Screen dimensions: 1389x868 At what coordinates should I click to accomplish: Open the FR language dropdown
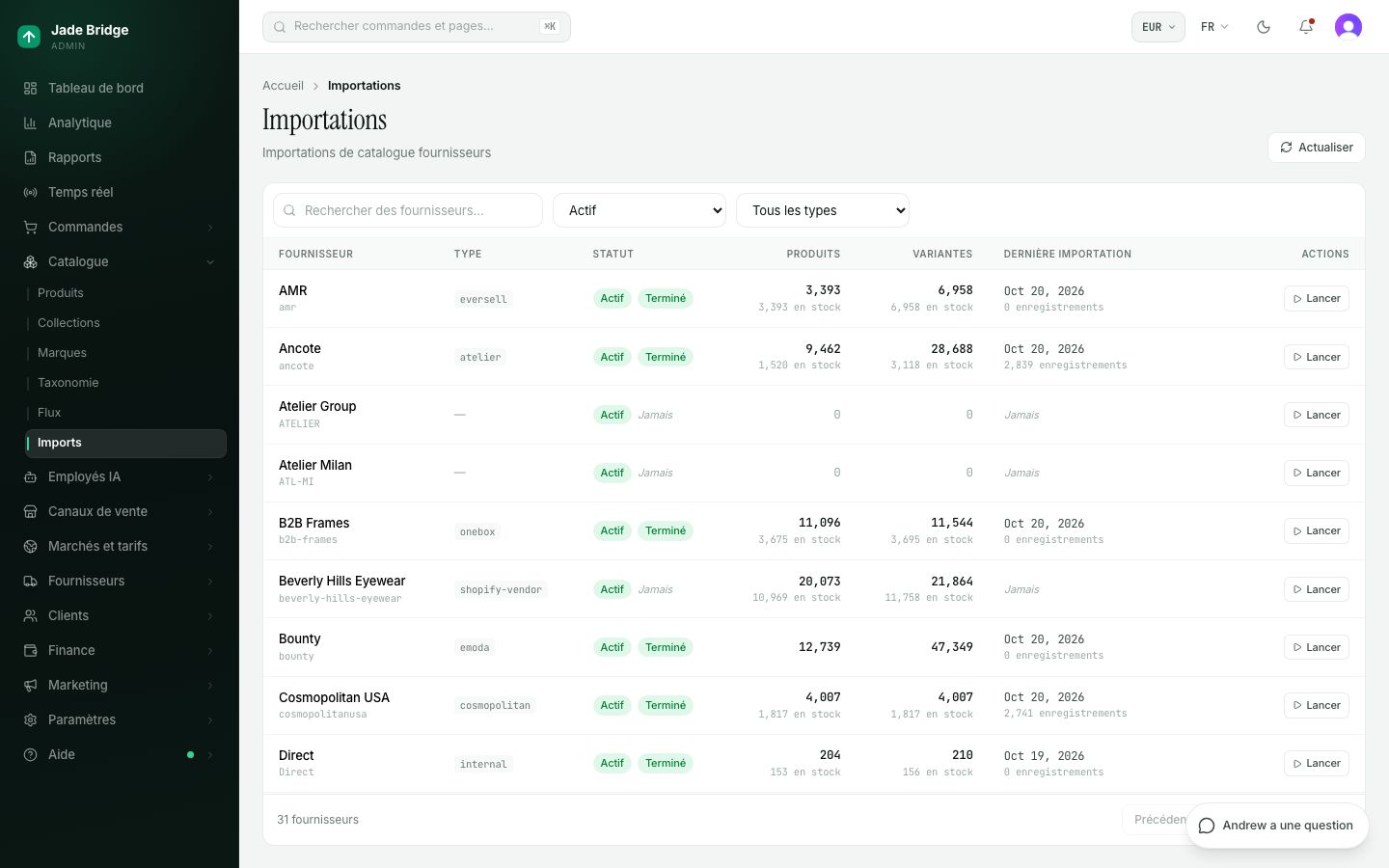click(1214, 27)
